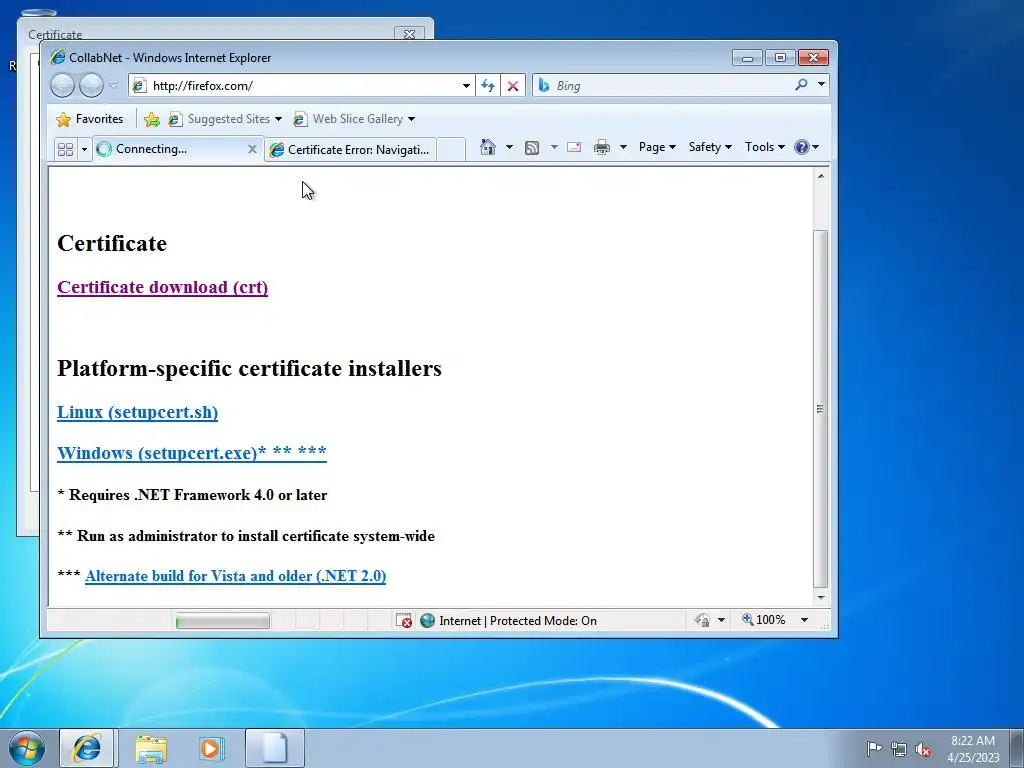Image resolution: width=1024 pixels, height=768 pixels.
Task: Close the Connecting... tab
Action: click(252, 149)
